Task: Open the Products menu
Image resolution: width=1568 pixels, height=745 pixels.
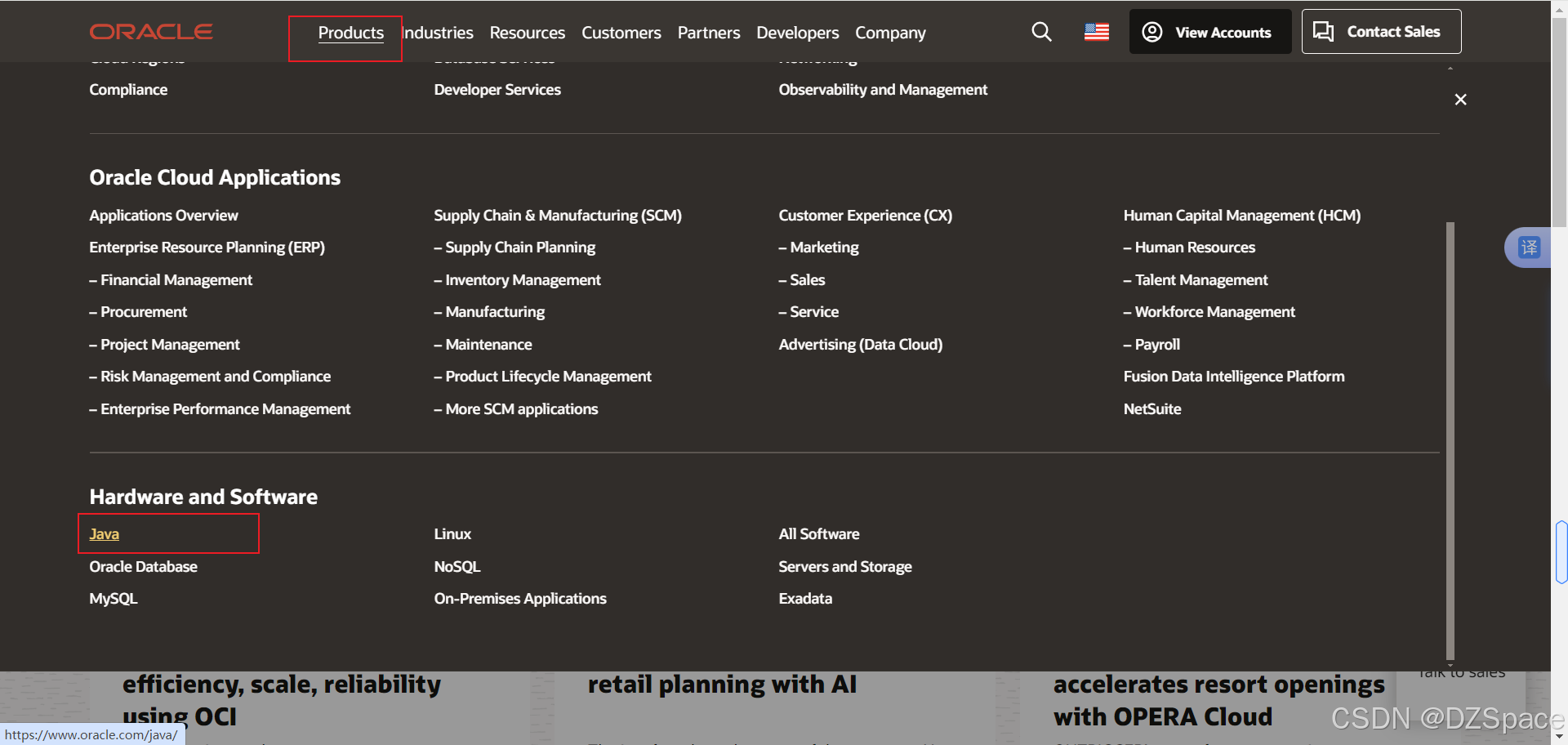Action: (x=350, y=33)
